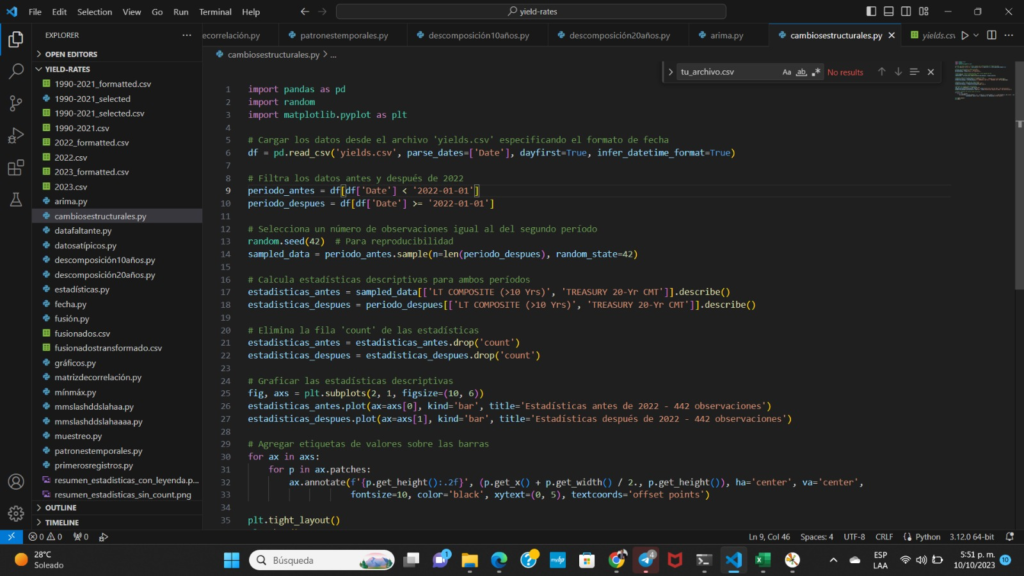Screen dimensions: 1024x576
Task: Click the Python language mode indicator
Action: 927,537
